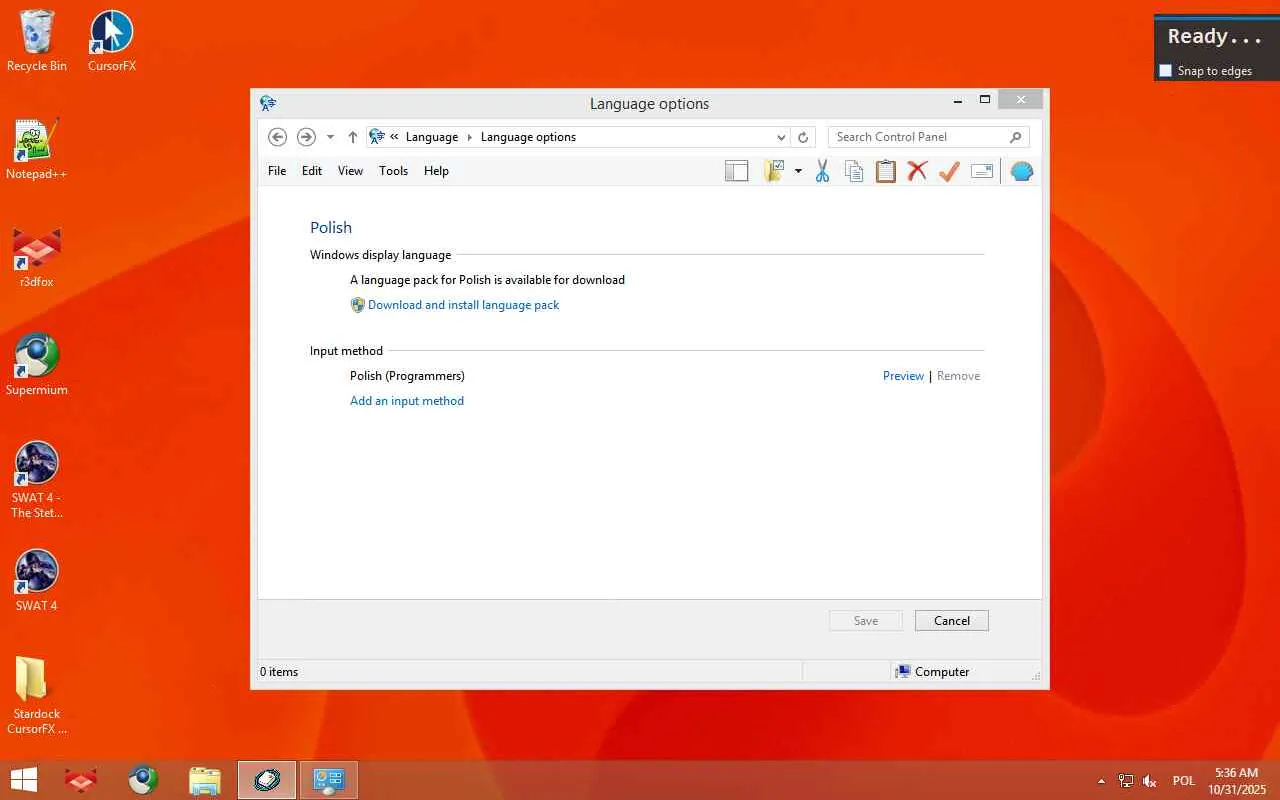
Task: Open the recent locations dropdown arrow
Action: pyautogui.click(x=330, y=137)
